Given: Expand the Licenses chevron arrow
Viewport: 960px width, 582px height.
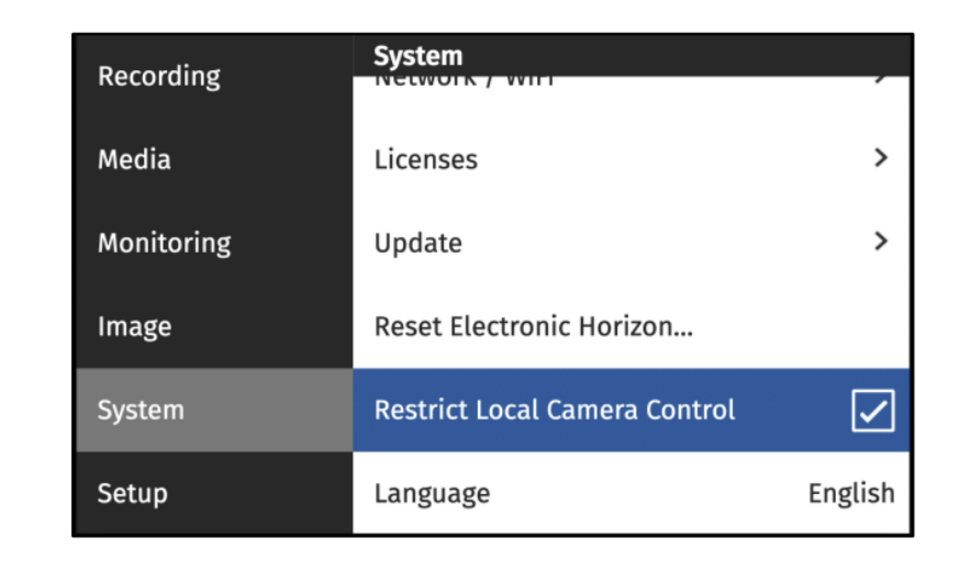Looking at the screenshot, I should coord(880,158).
